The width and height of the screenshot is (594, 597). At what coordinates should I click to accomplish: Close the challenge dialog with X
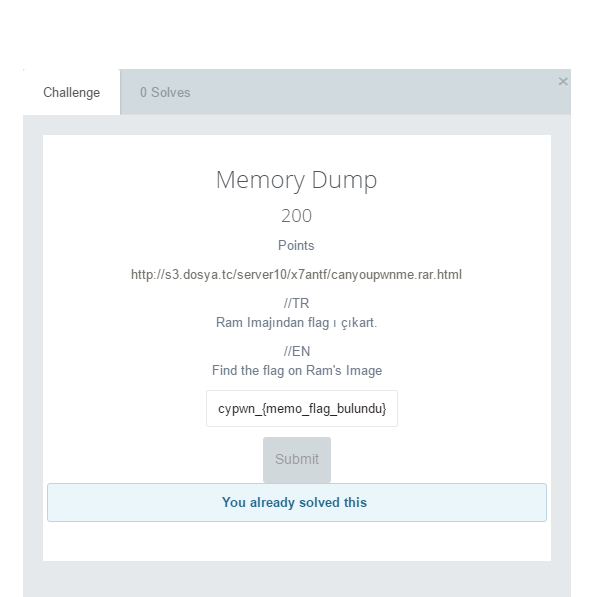click(563, 81)
